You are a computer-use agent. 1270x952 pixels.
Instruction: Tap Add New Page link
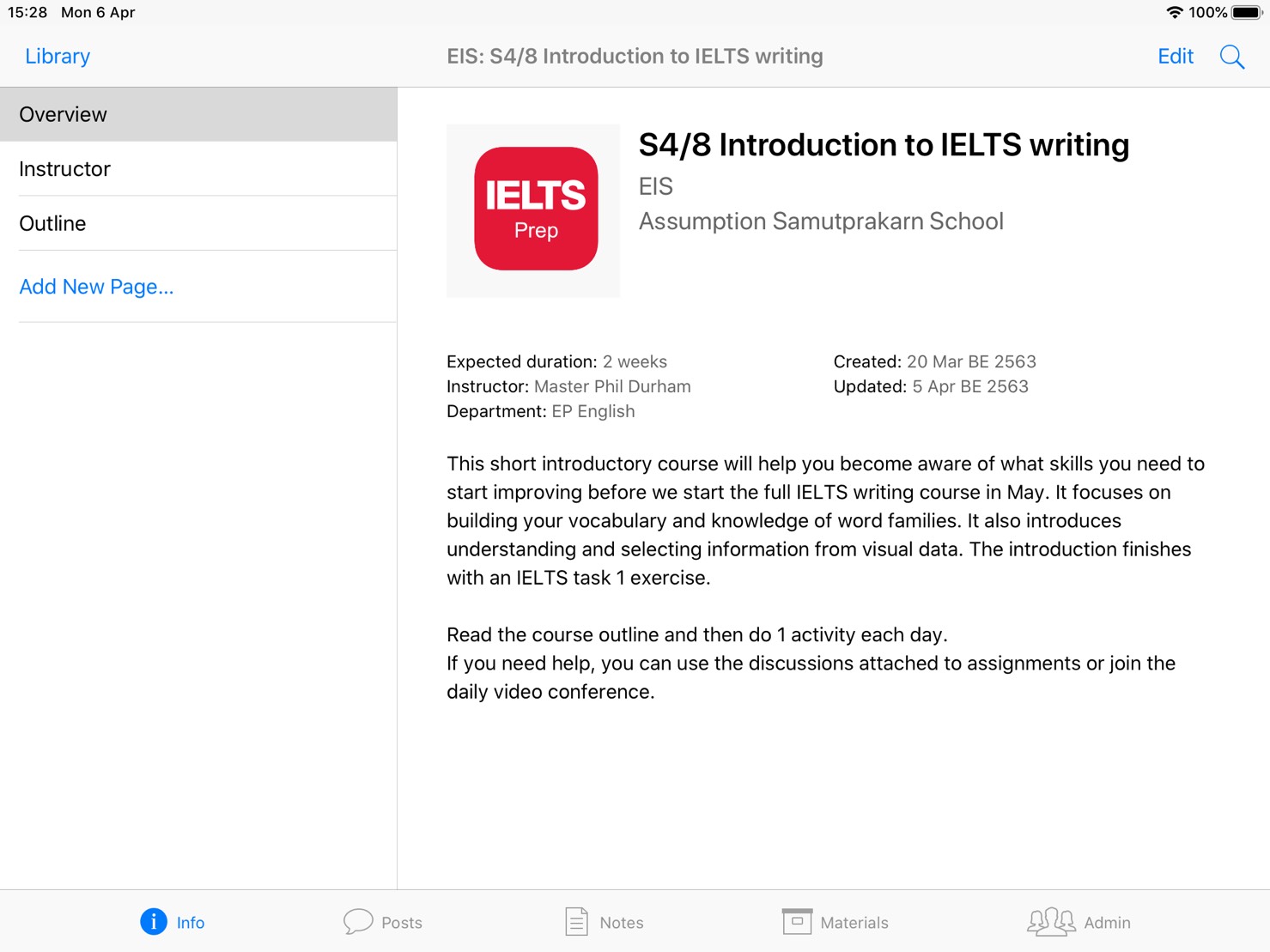(x=96, y=287)
